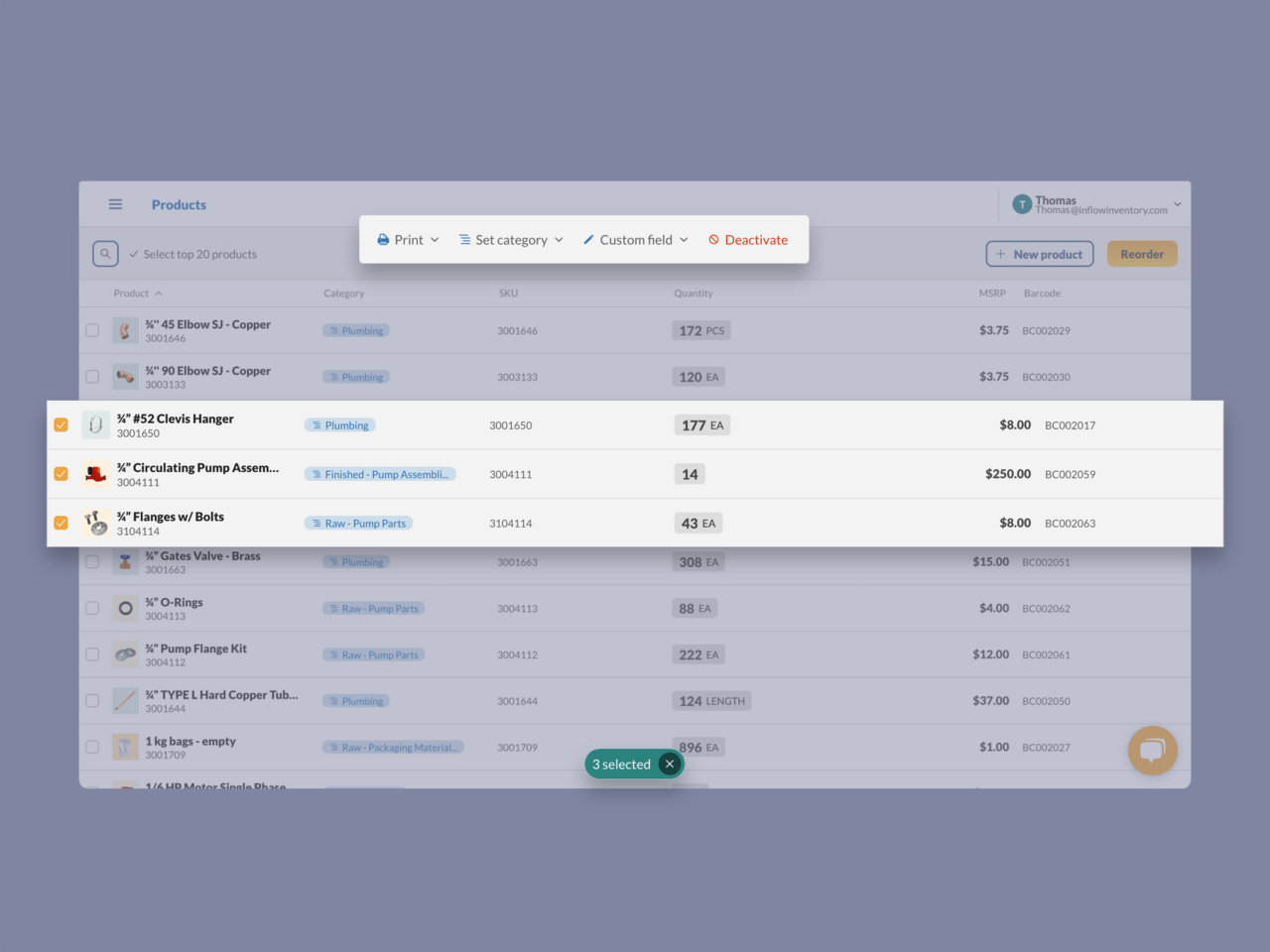The width and height of the screenshot is (1270, 952).
Task: Click the printer icon beside Print
Action: click(383, 239)
